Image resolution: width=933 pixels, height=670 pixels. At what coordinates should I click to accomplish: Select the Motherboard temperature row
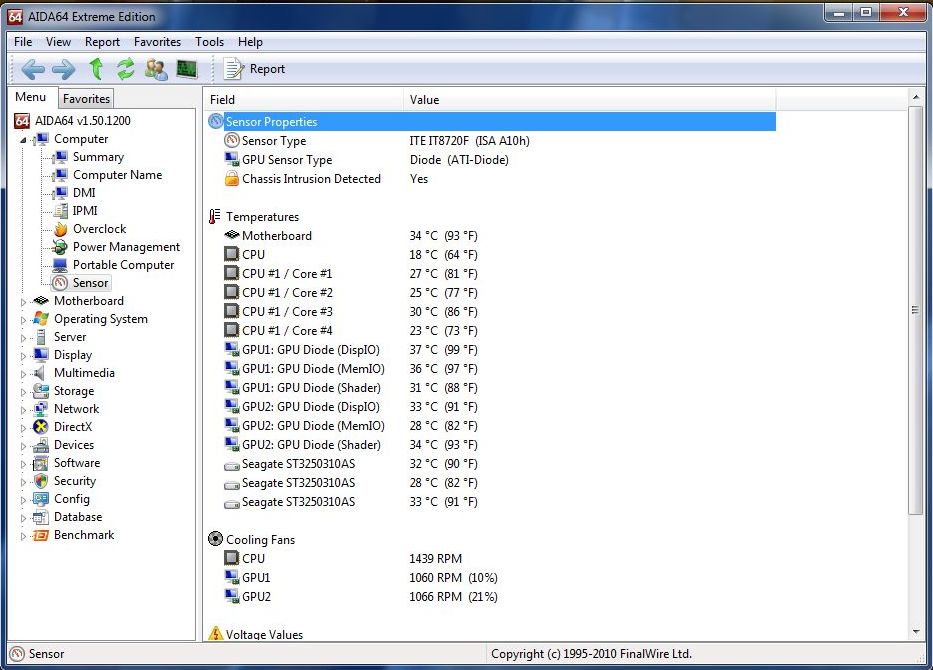[x=491, y=236]
